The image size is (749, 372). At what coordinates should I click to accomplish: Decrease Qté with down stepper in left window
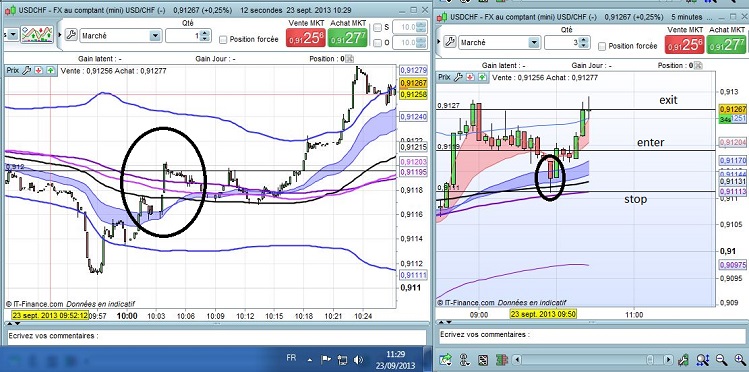205,38
